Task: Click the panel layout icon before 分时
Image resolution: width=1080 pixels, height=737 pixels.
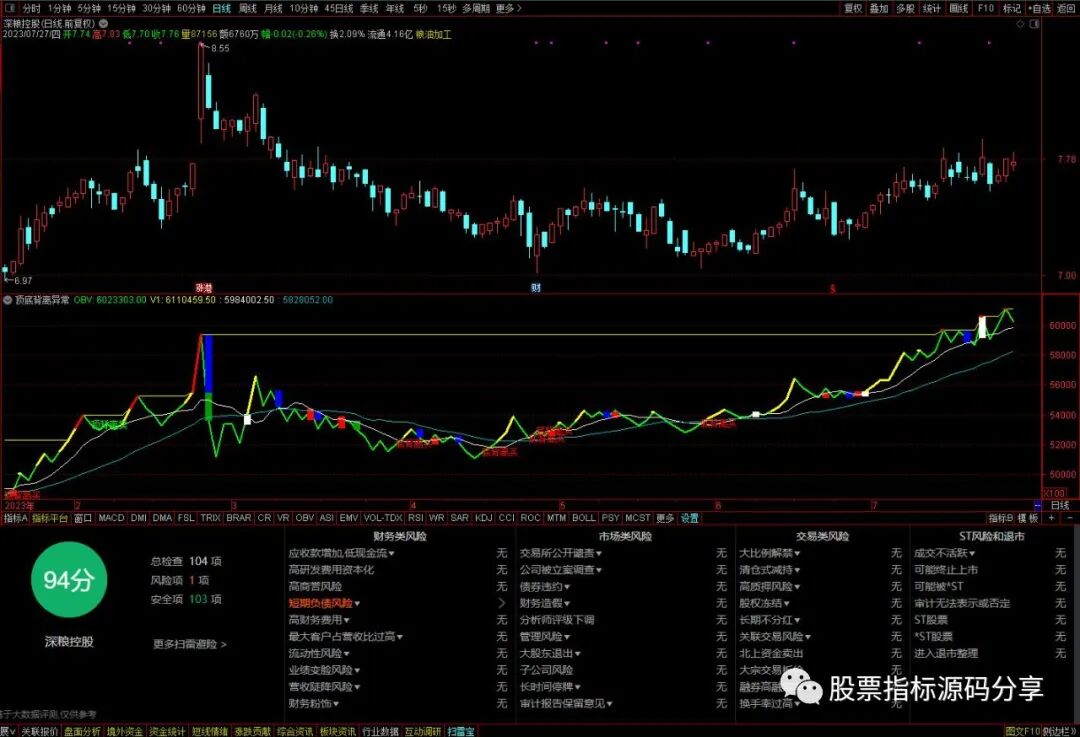Action: tap(9, 8)
